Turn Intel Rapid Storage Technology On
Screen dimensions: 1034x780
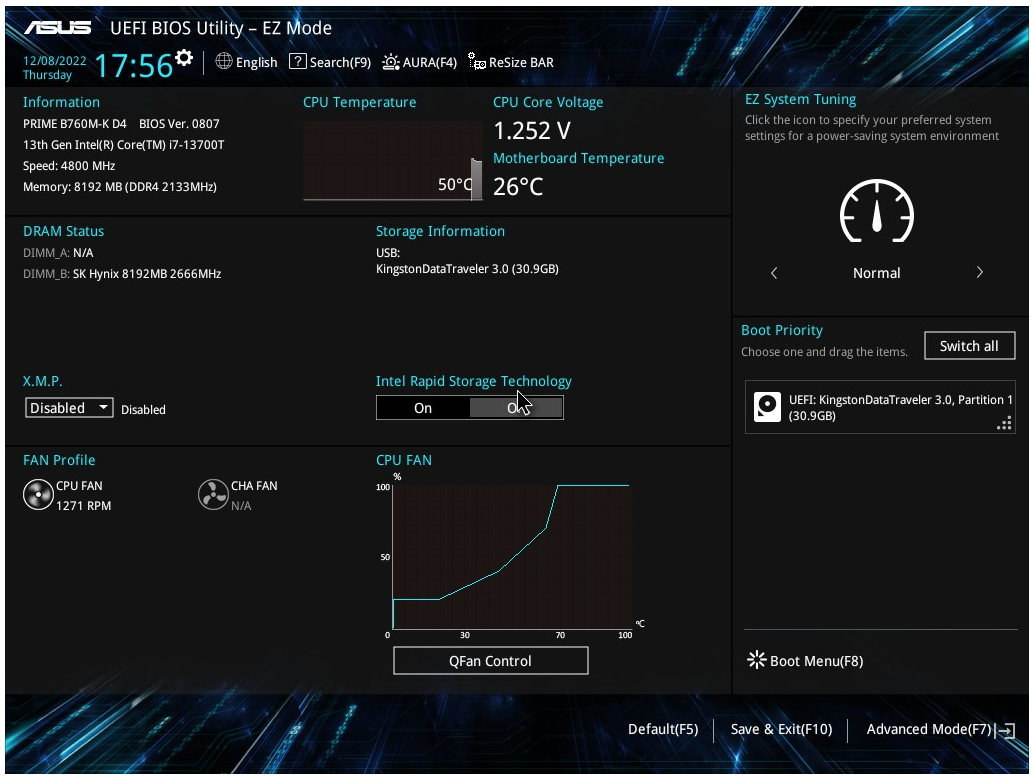click(x=423, y=408)
